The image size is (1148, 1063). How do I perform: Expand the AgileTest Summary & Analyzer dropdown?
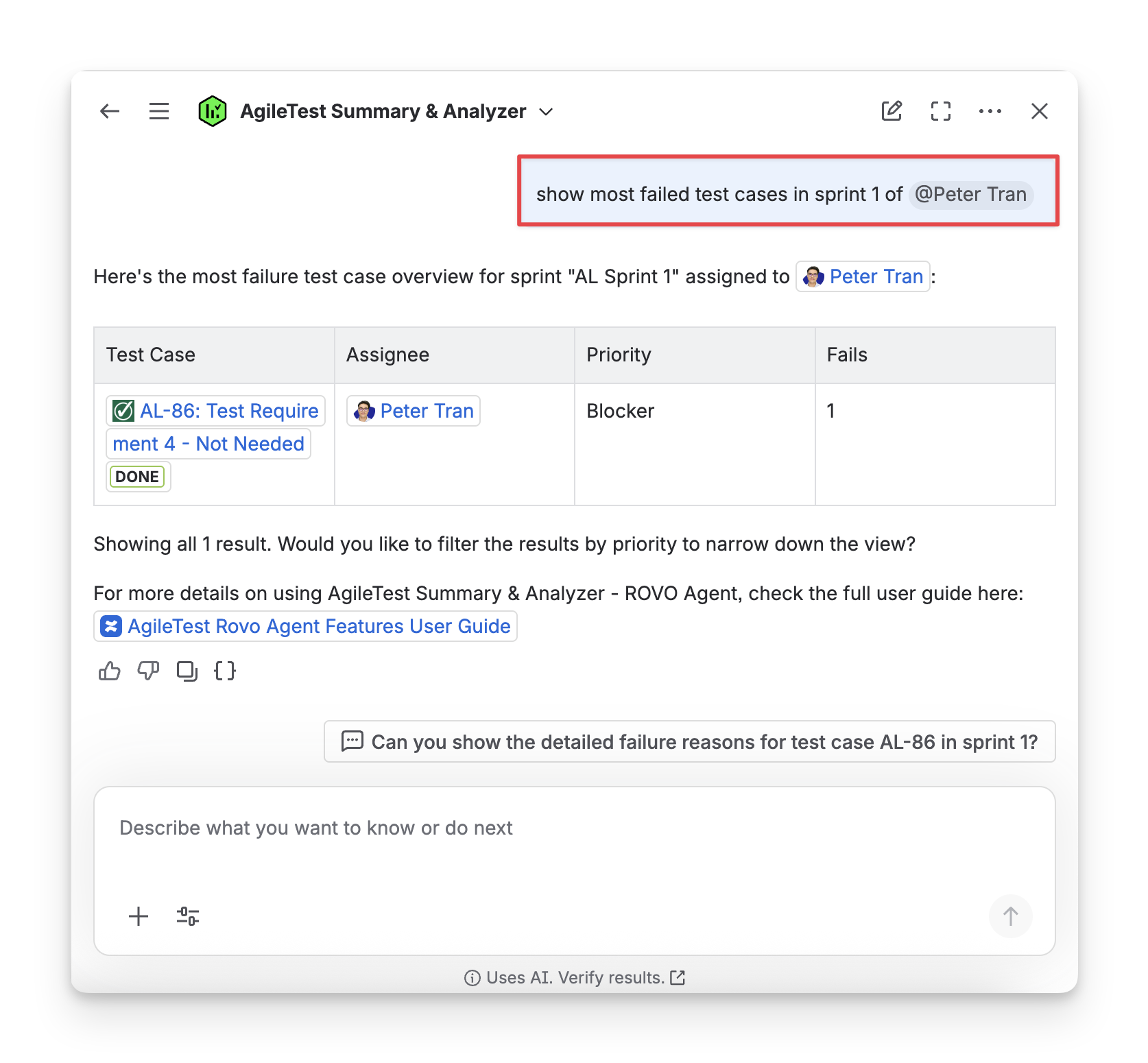point(546,112)
